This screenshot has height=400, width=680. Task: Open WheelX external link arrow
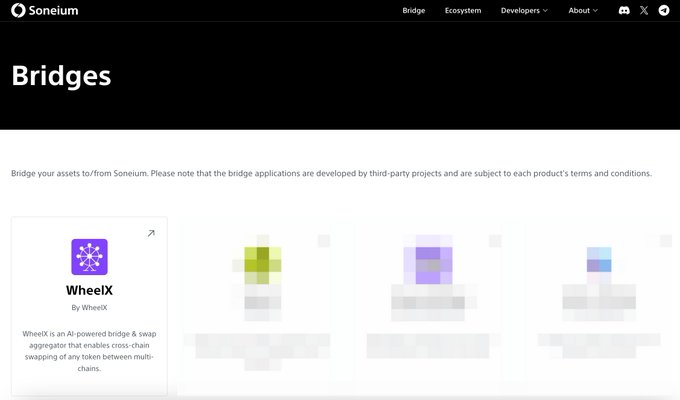[x=151, y=233]
